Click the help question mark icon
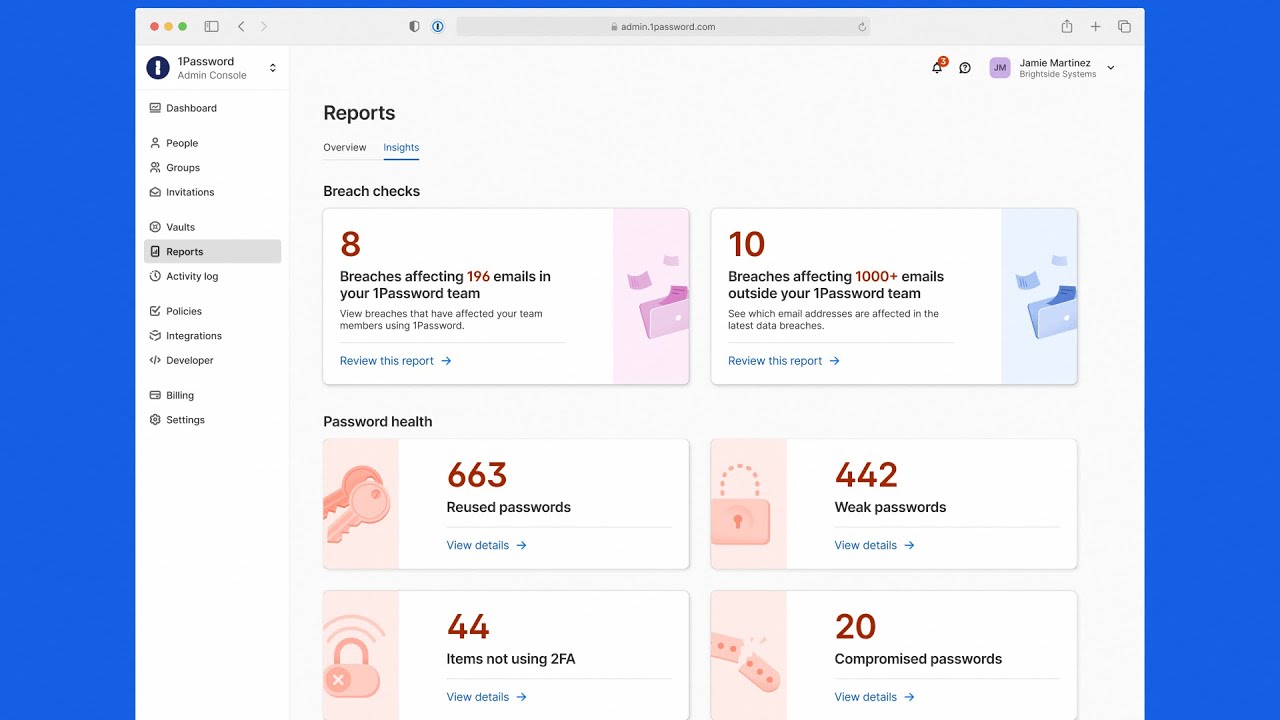Image resolution: width=1280 pixels, height=720 pixels. click(x=965, y=68)
